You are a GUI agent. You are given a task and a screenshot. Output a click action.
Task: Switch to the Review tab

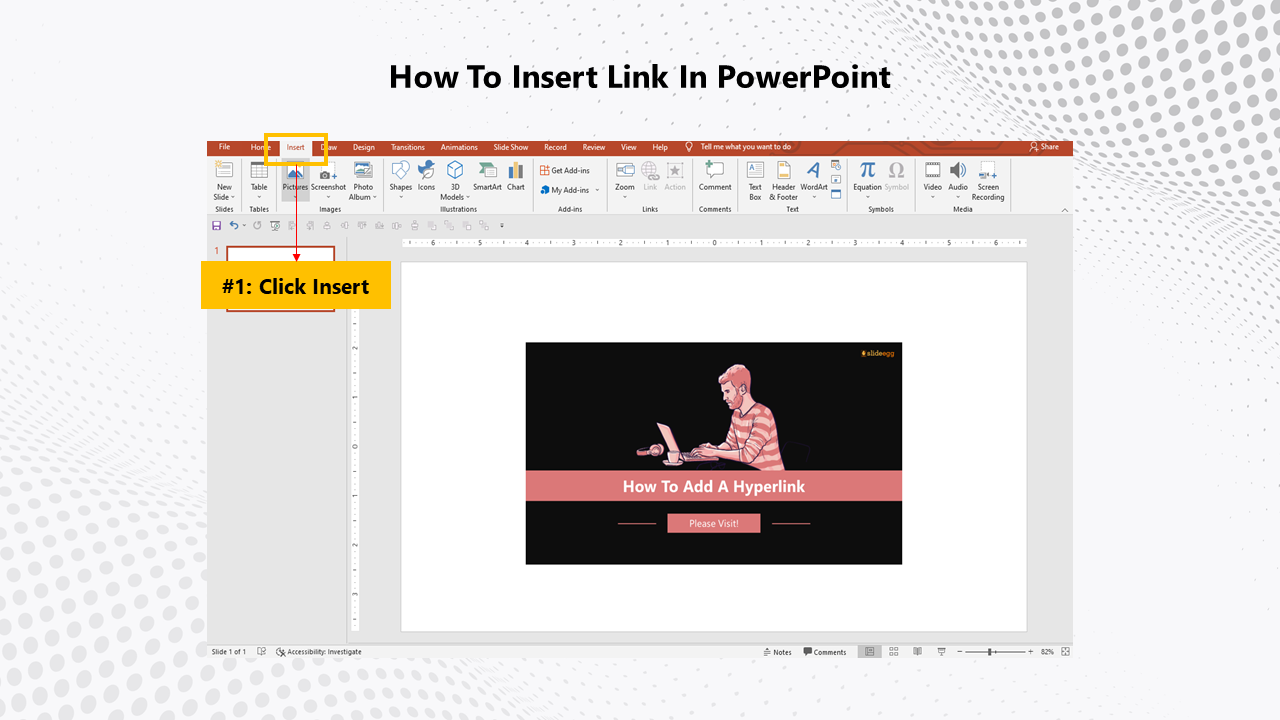point(594,147)
